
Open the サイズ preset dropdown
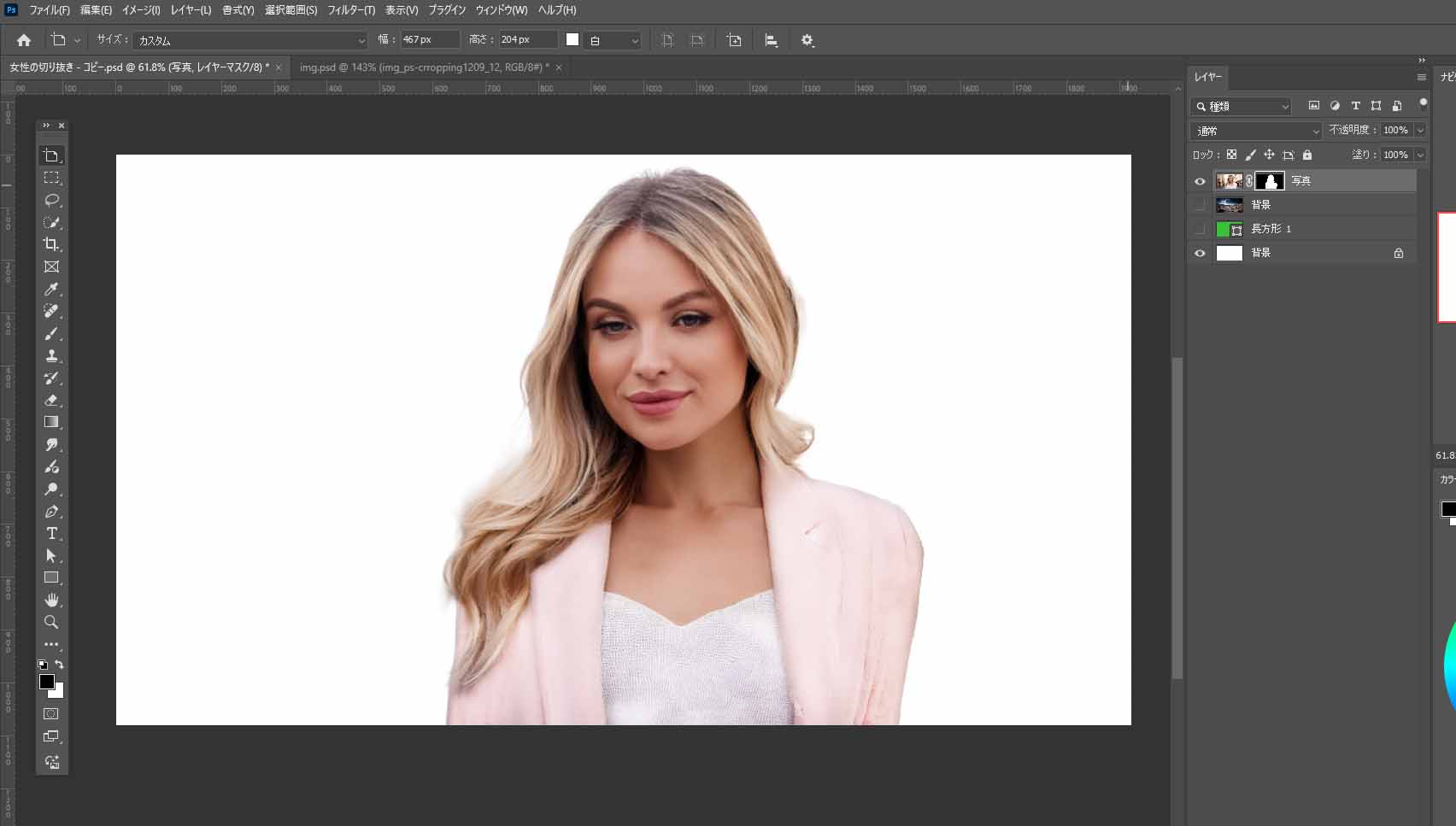pyautogui.click(x=250, y=40)
